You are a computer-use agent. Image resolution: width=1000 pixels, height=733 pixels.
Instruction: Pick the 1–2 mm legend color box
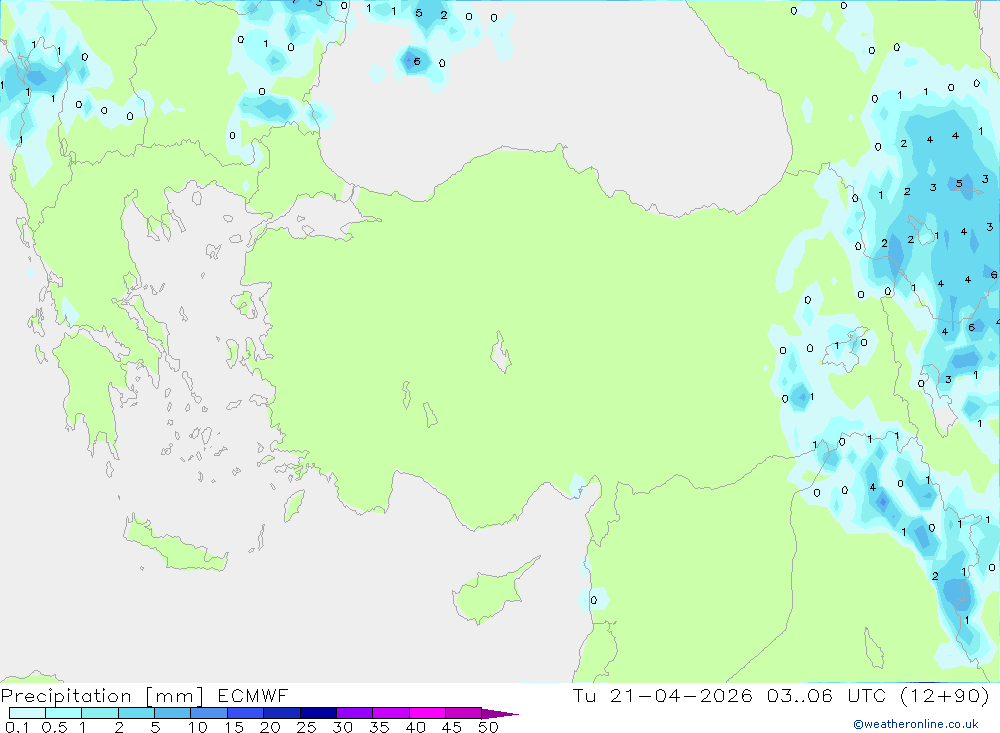pos(100,713)
